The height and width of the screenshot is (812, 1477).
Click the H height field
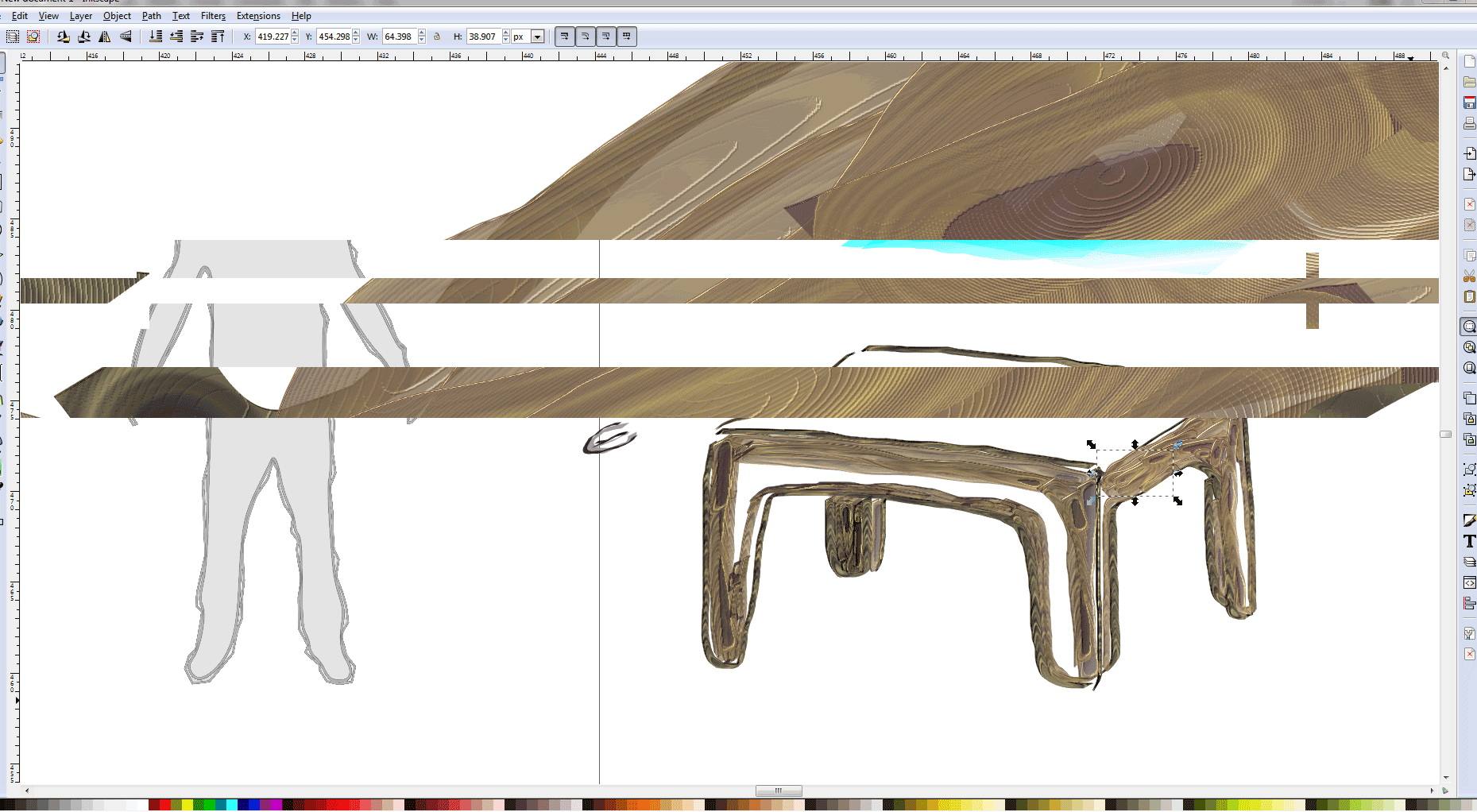[484, 37]
